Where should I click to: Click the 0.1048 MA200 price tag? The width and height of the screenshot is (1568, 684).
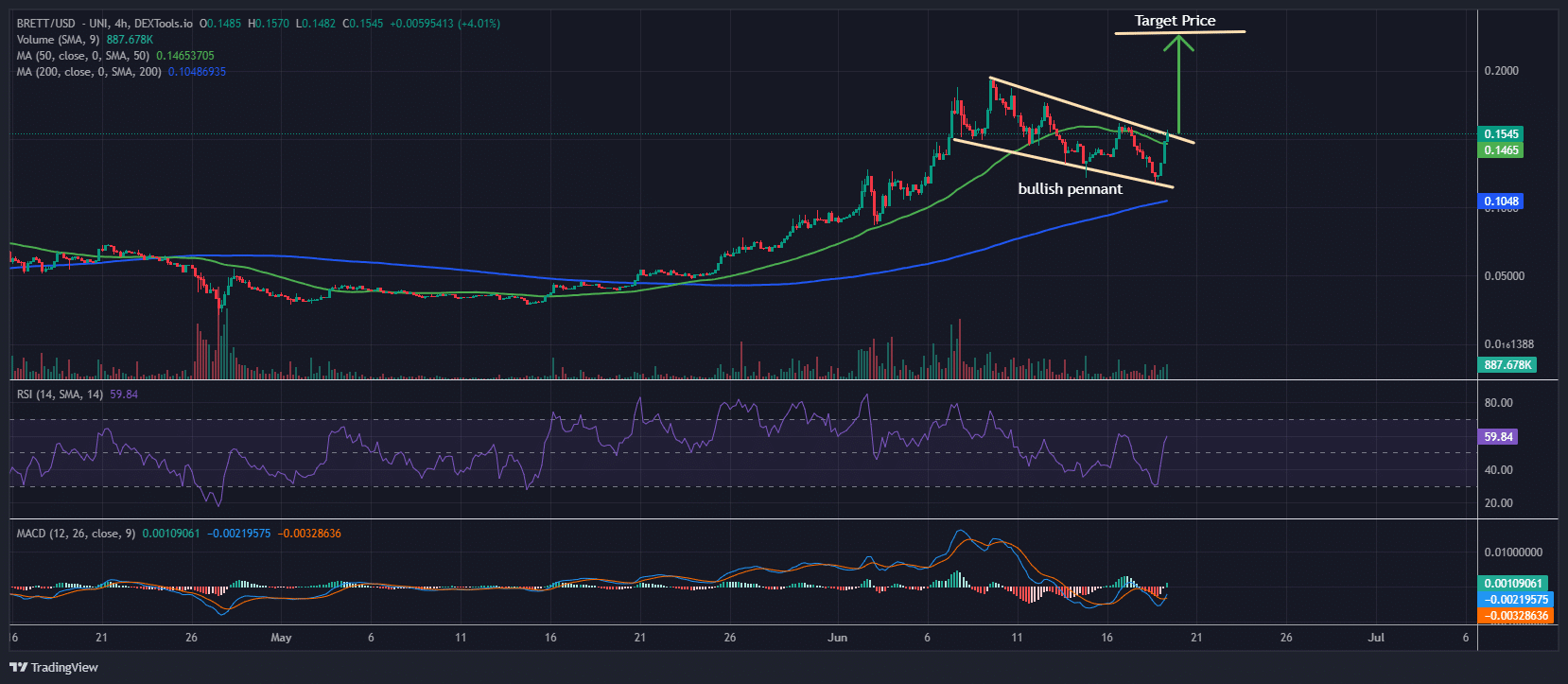tap(1501, 202)
